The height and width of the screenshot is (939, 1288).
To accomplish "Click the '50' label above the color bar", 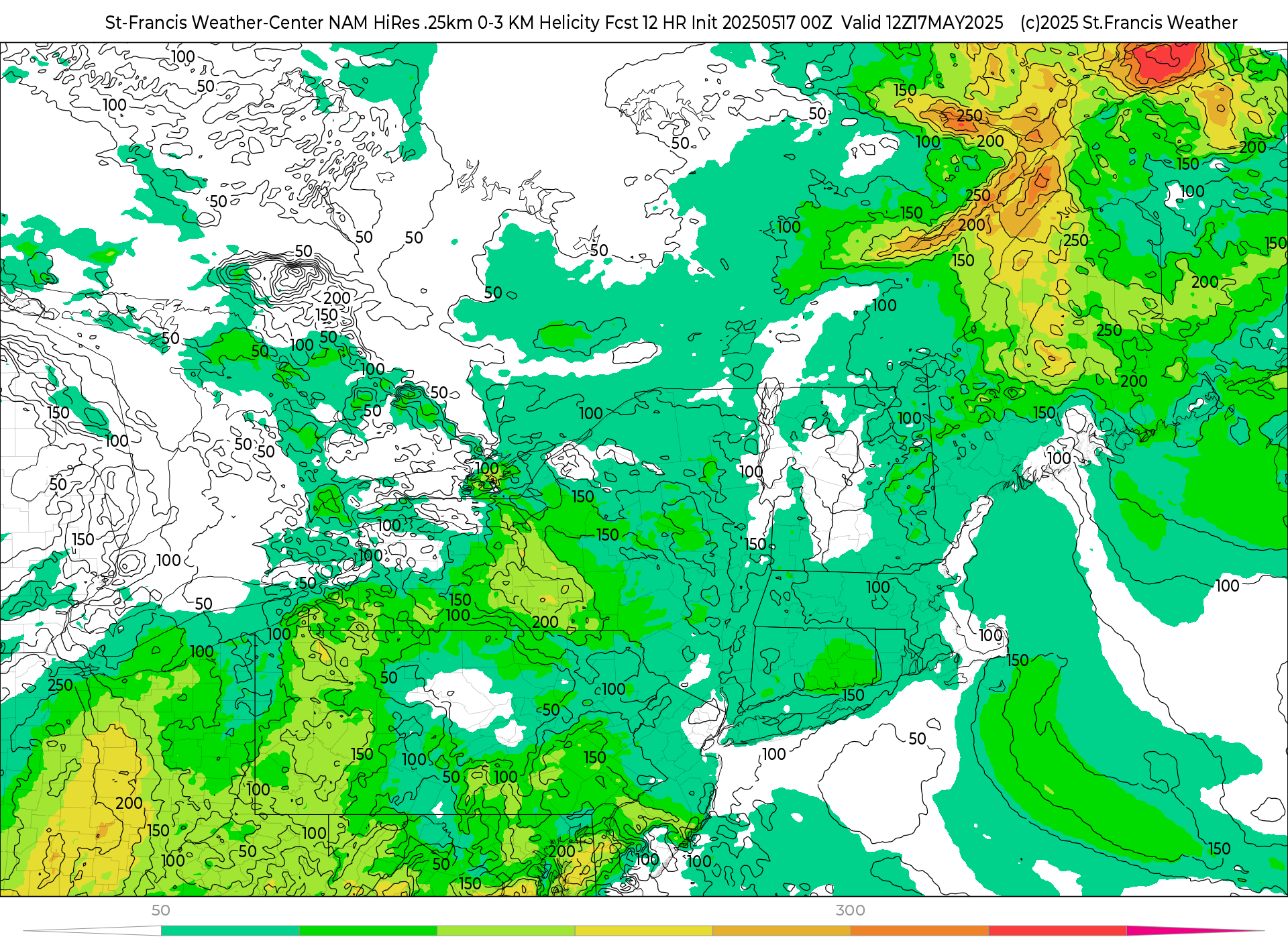I will point(161,911).
